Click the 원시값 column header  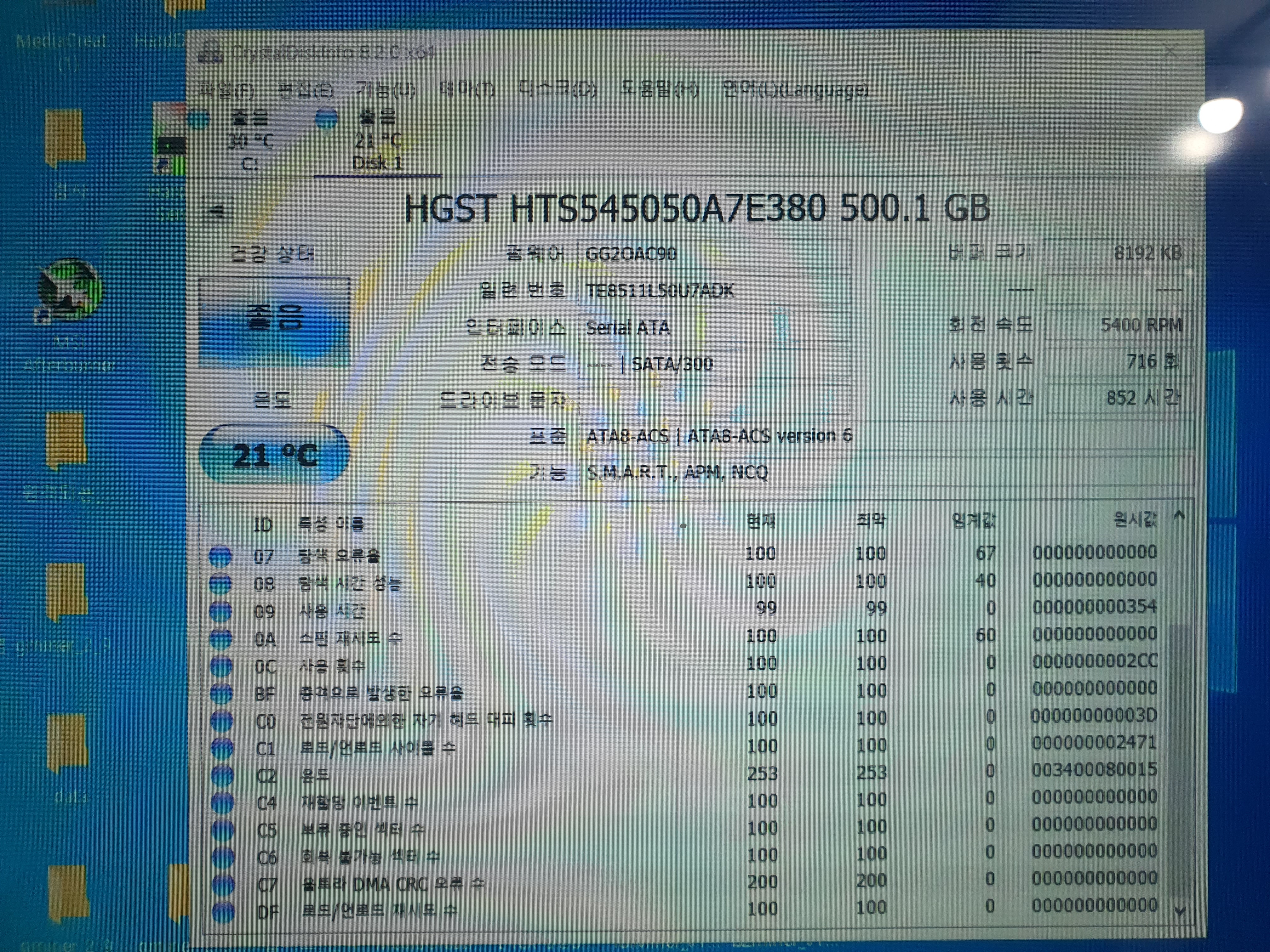tap(1135, 520)
